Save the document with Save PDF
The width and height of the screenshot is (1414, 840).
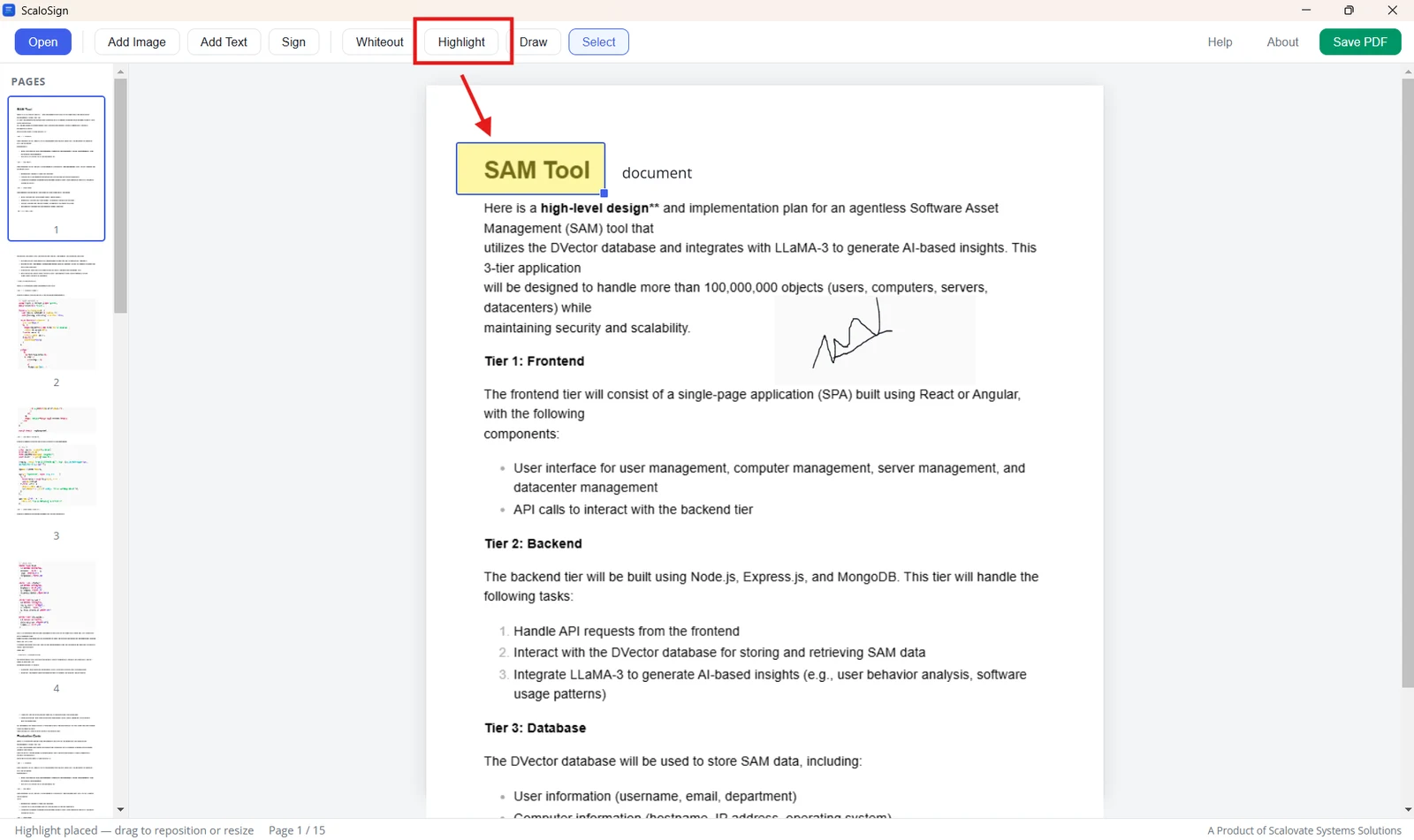(1360, 42)
